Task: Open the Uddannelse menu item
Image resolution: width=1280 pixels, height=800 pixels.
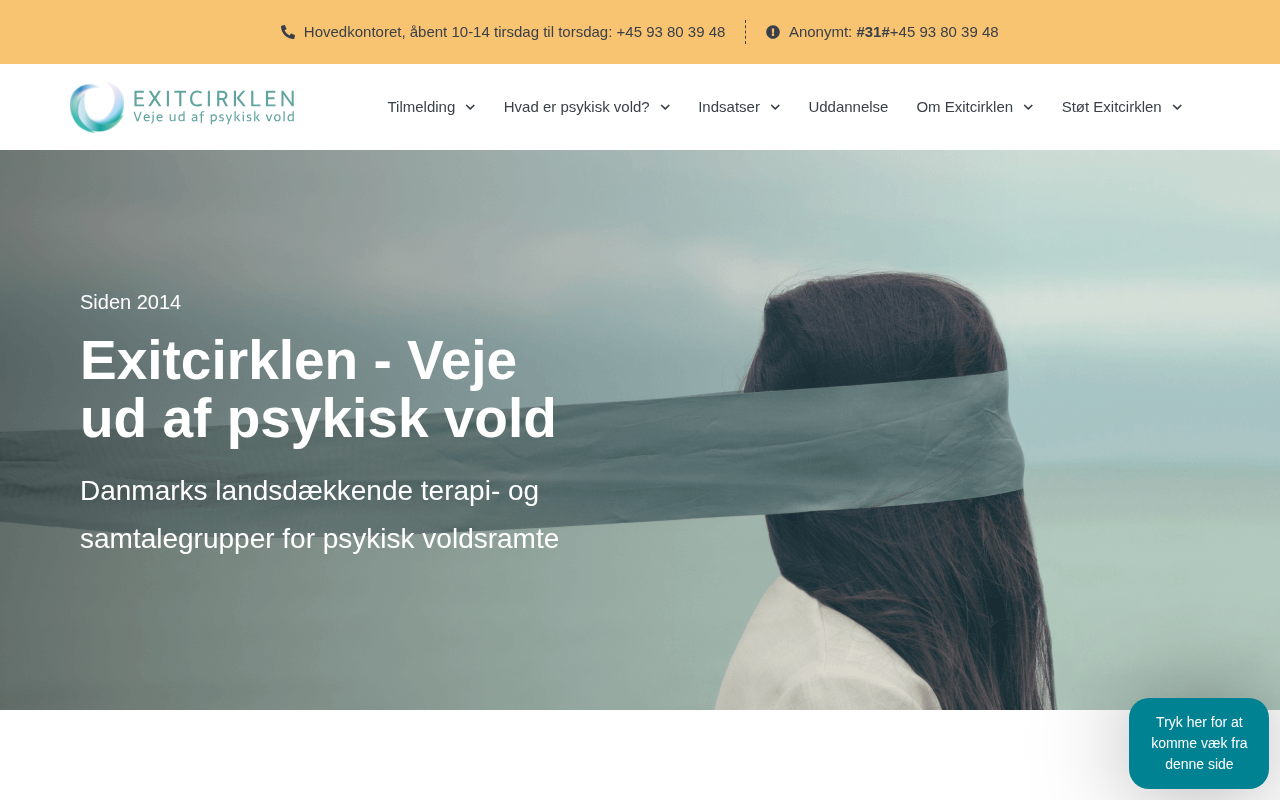Action: tap(848, 107)
